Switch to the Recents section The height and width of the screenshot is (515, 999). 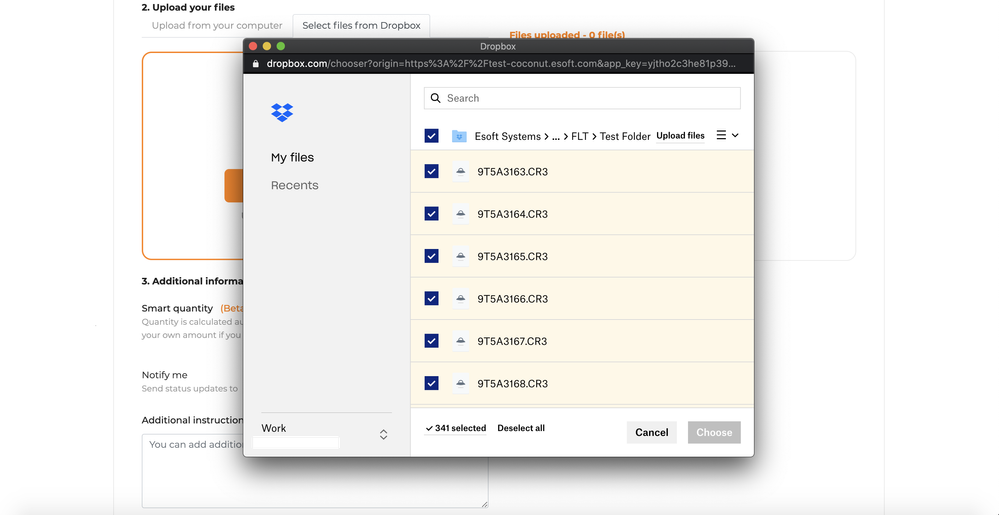tap(294, 186)
